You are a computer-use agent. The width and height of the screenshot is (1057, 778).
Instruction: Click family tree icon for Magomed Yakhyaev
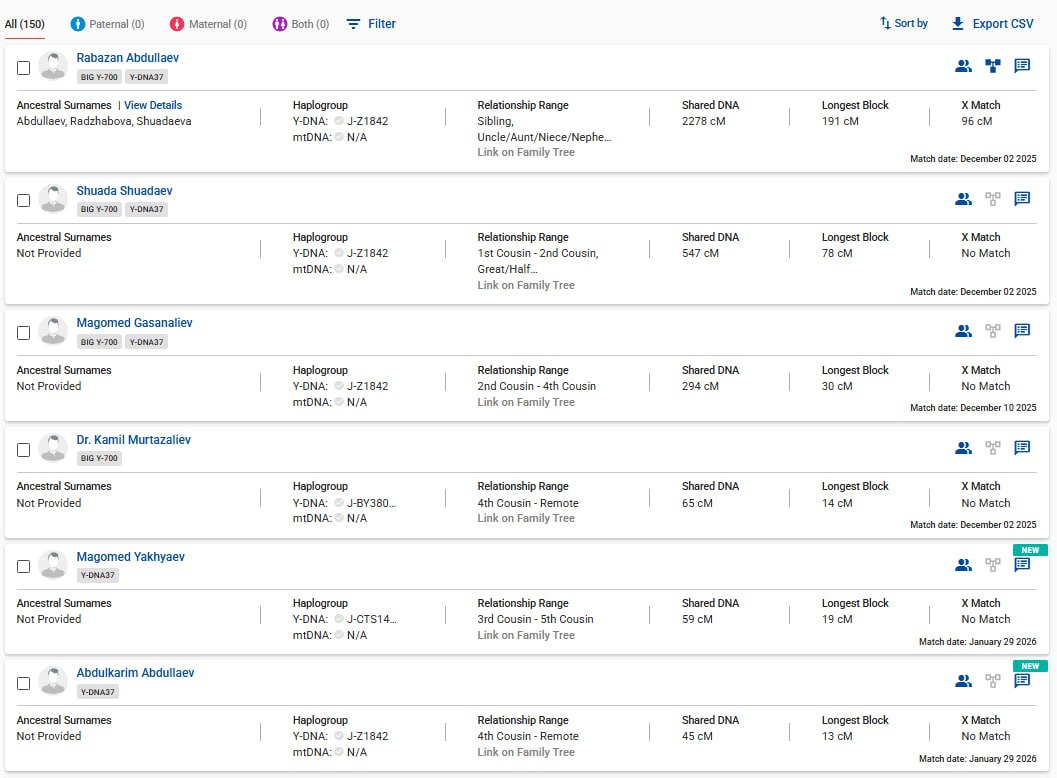(x=992, y=564)
